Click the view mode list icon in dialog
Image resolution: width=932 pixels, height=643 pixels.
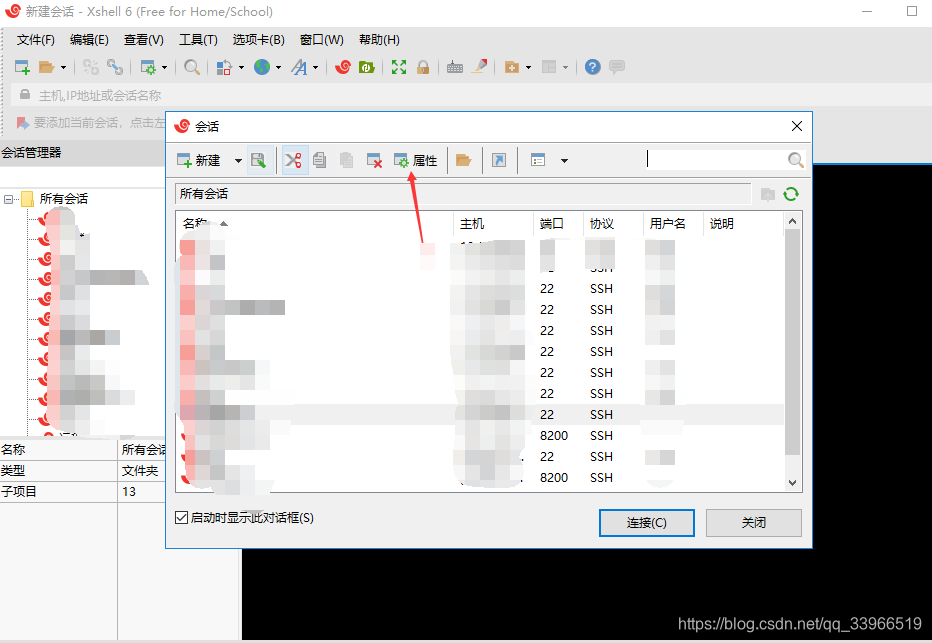[538, 160]
